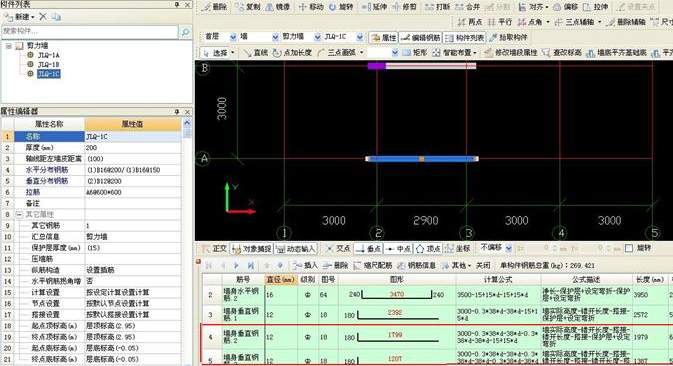Viewport: 673px width, 366px height.
Task: Toggle 垂点 perpendicular snap
Action: tap(368, 248)
